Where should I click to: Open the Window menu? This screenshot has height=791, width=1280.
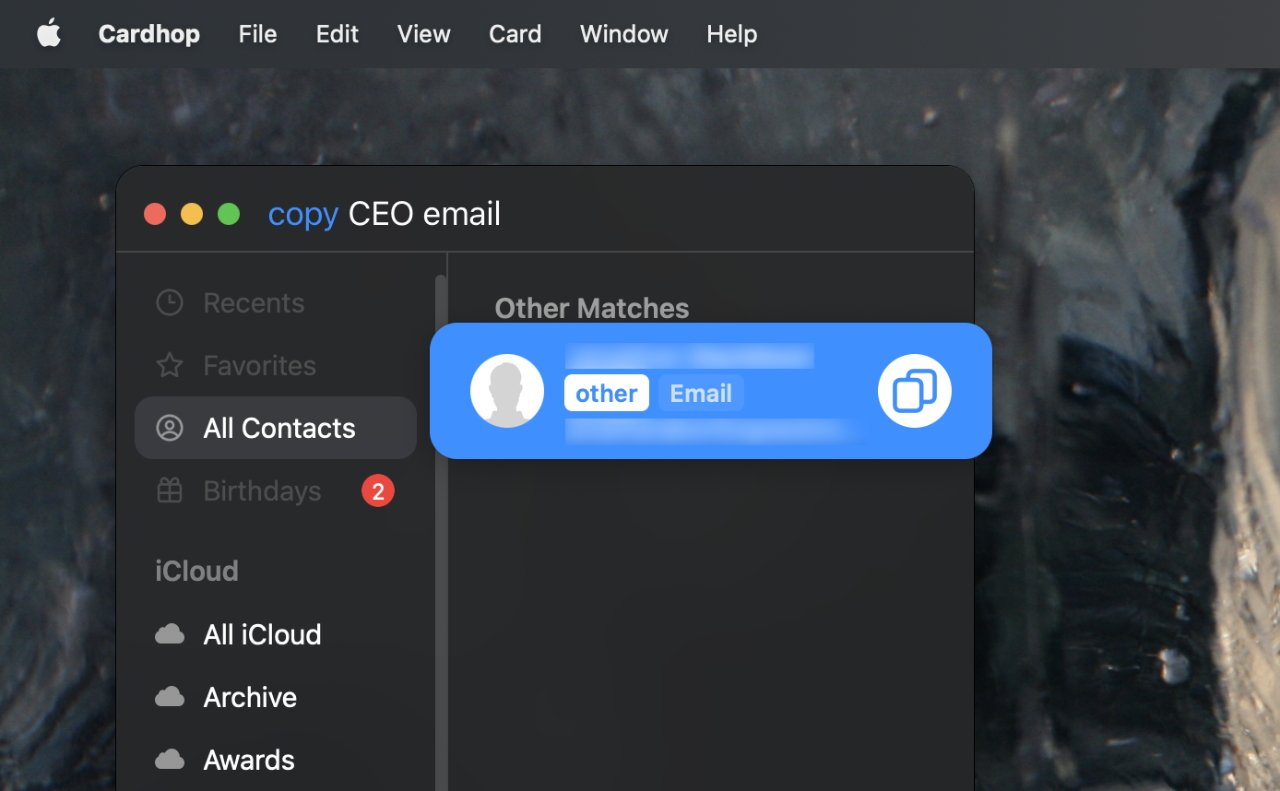pos(624,34)
